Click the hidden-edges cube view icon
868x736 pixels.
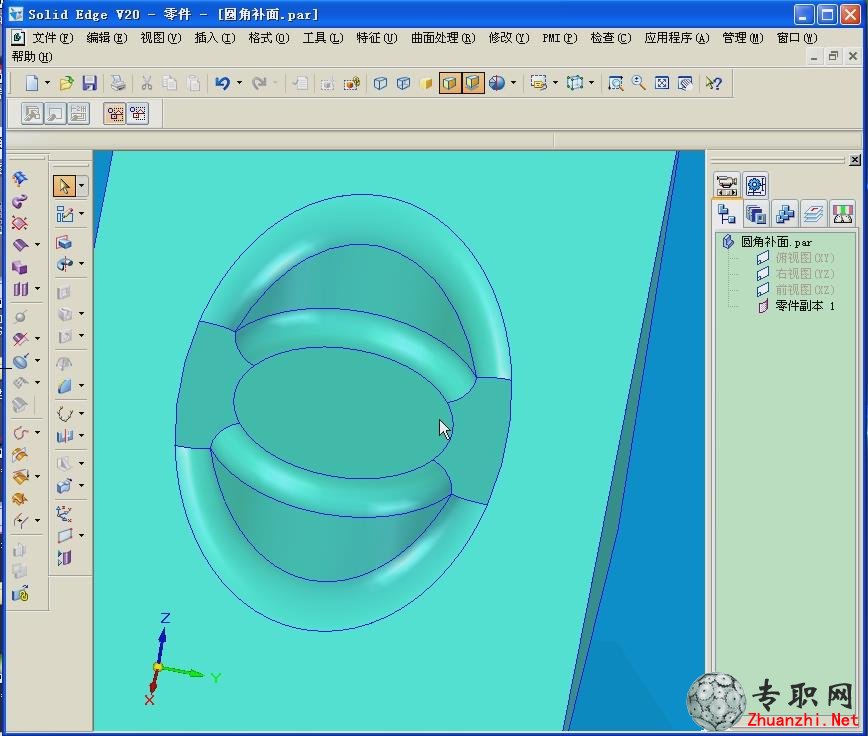(404, 83)
